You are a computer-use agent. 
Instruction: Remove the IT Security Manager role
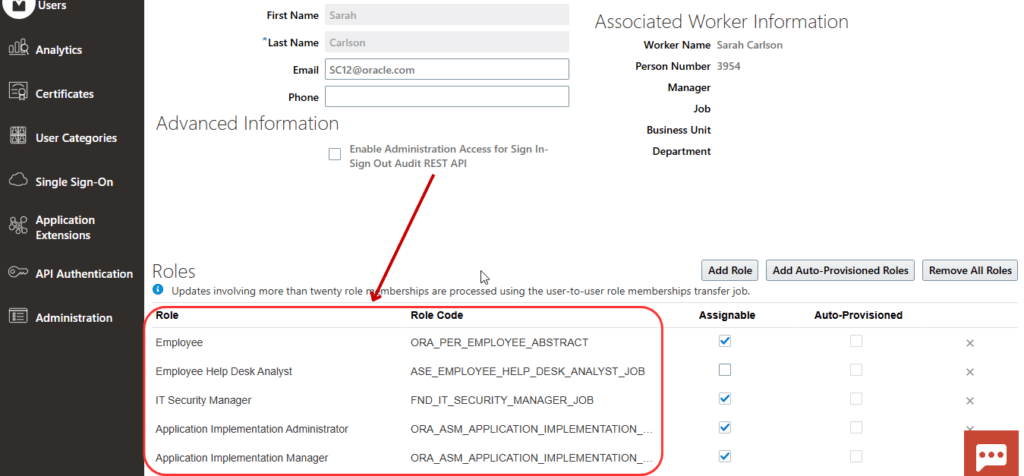click(970, 401)
